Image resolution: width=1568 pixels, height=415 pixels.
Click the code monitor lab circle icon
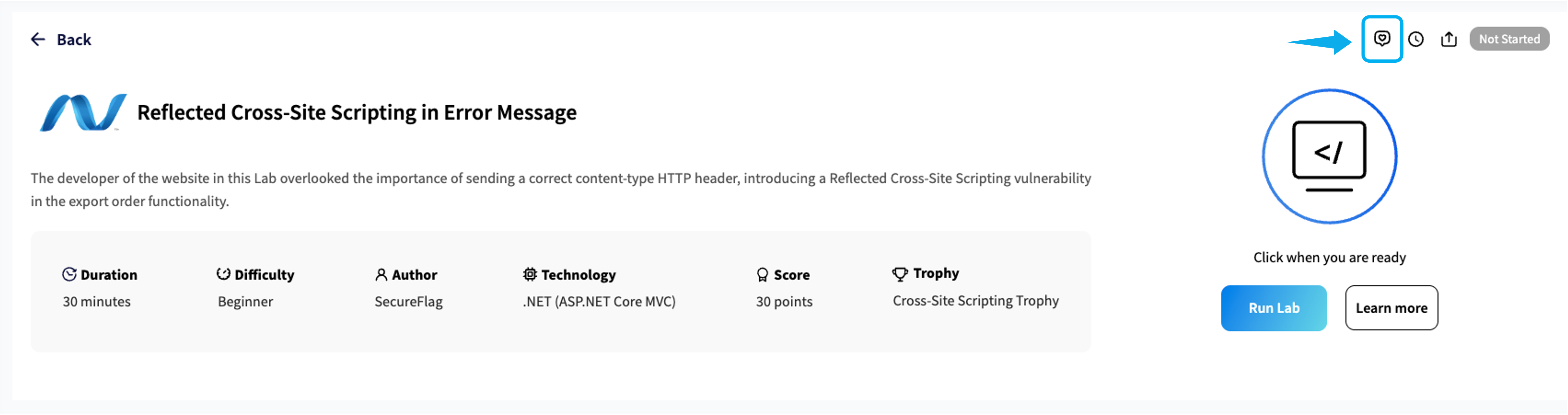[x=1329, y=156]
